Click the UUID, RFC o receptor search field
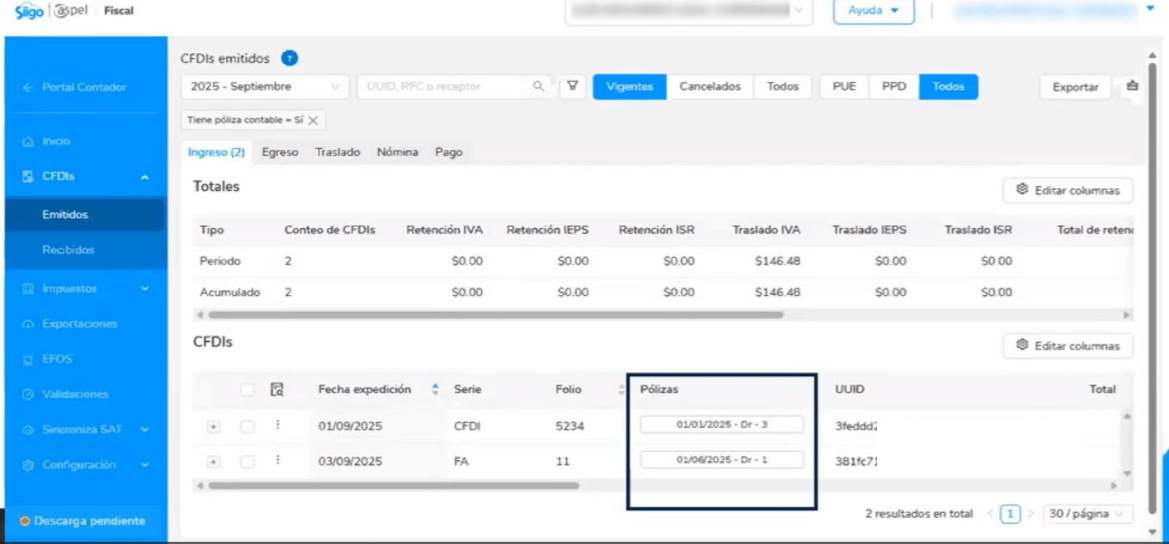The width and height of the screenshot is (1169, 544). (x=455, y=86)
